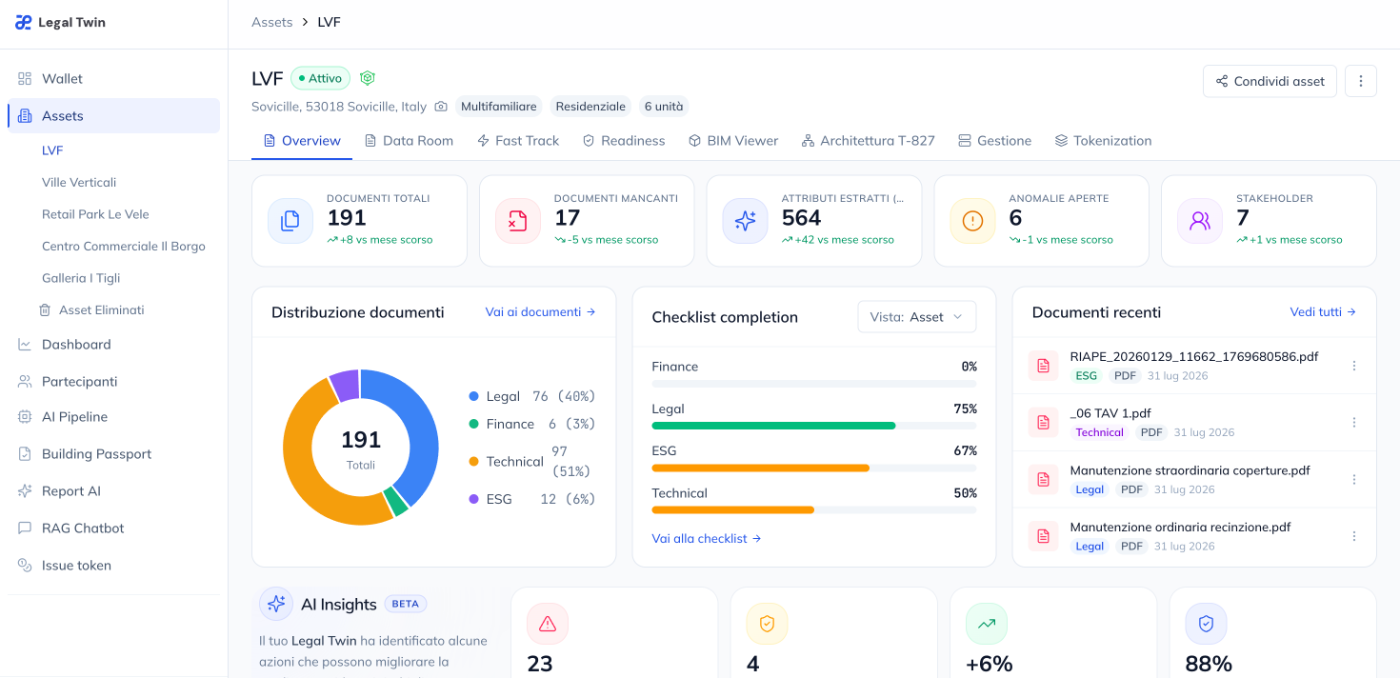Viewport: 1400px width, 678px height.
Task: Click the yellow shield icon above 4
Action: click(767, 624)
